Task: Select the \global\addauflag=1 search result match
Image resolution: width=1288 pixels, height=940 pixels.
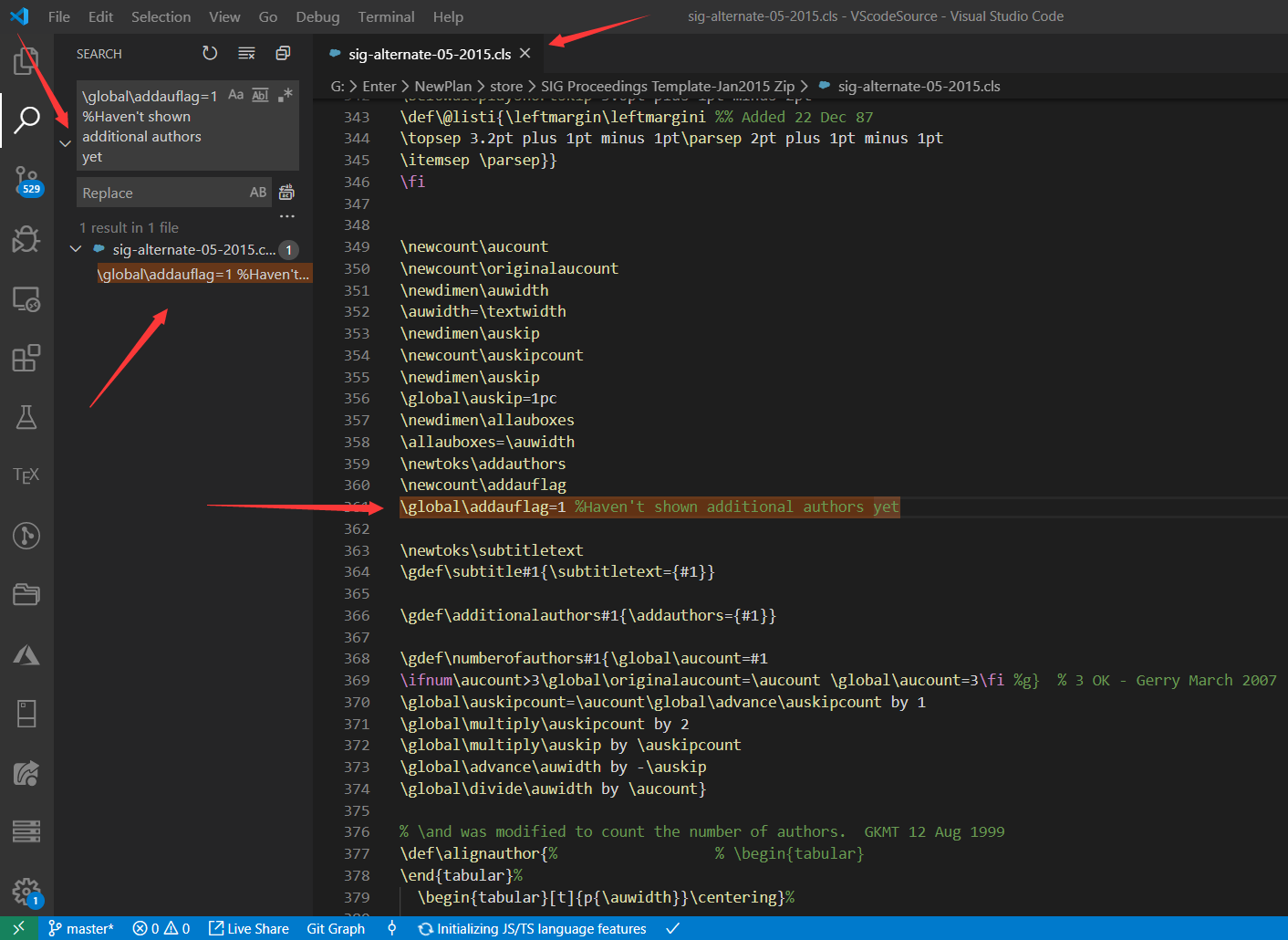Action: click(203, 274)
